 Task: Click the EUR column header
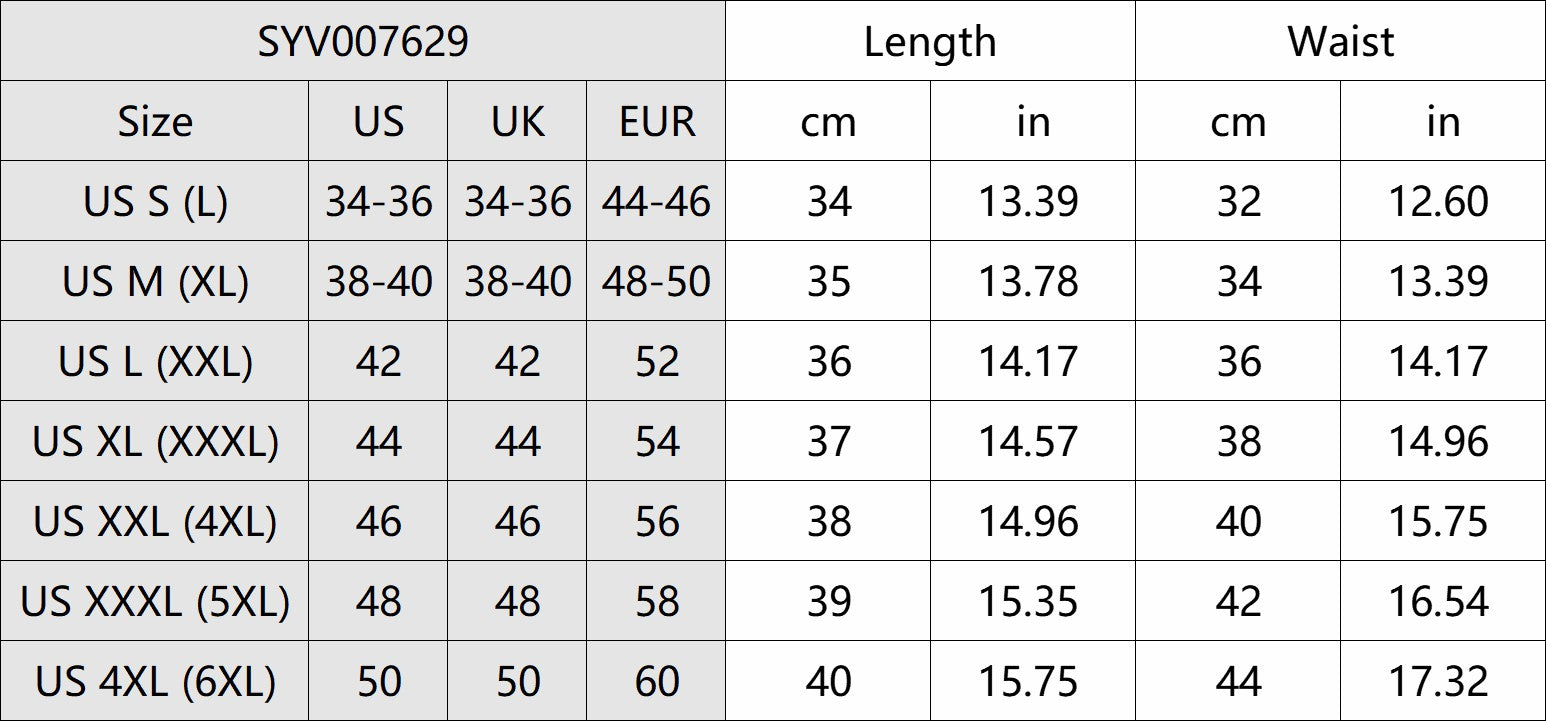click(657, 122)
